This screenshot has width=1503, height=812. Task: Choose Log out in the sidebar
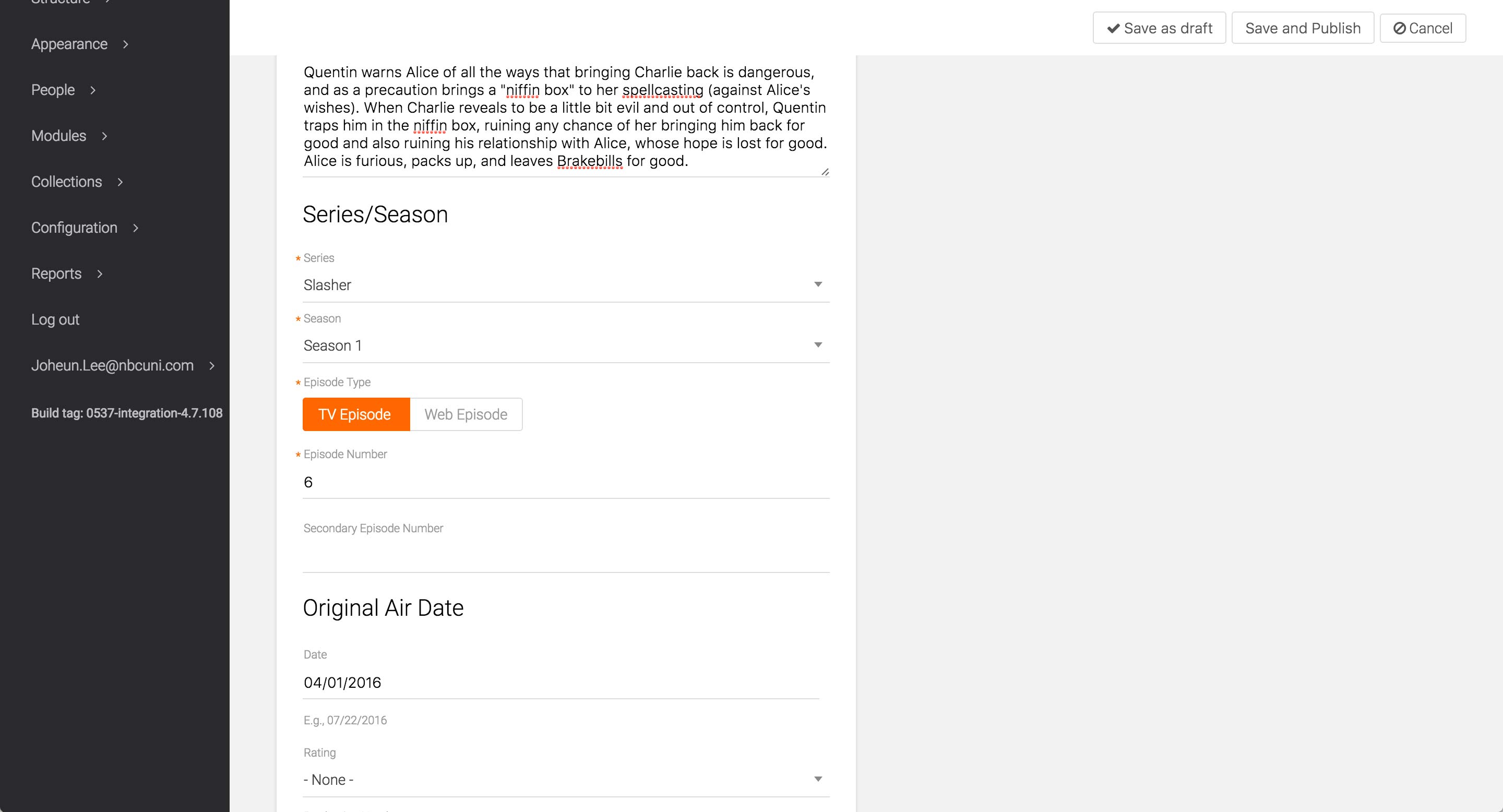55,320
